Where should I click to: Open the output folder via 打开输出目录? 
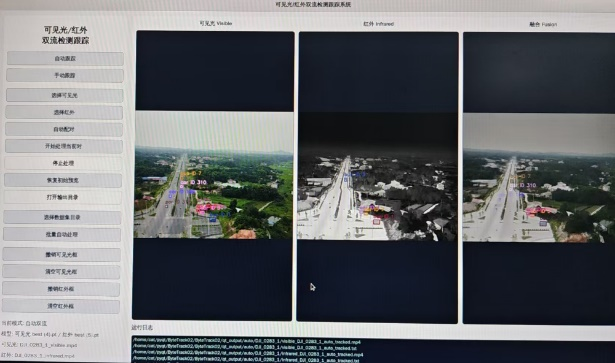click(x=62, y=197)
